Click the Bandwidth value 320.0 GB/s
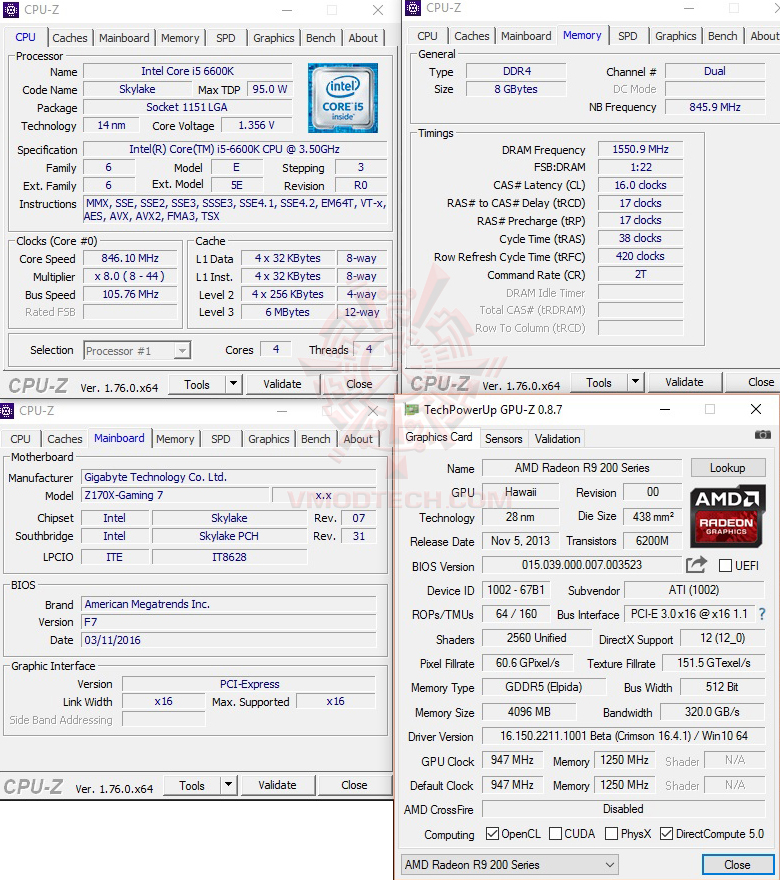780x880 pixels. tap(712, 712)
